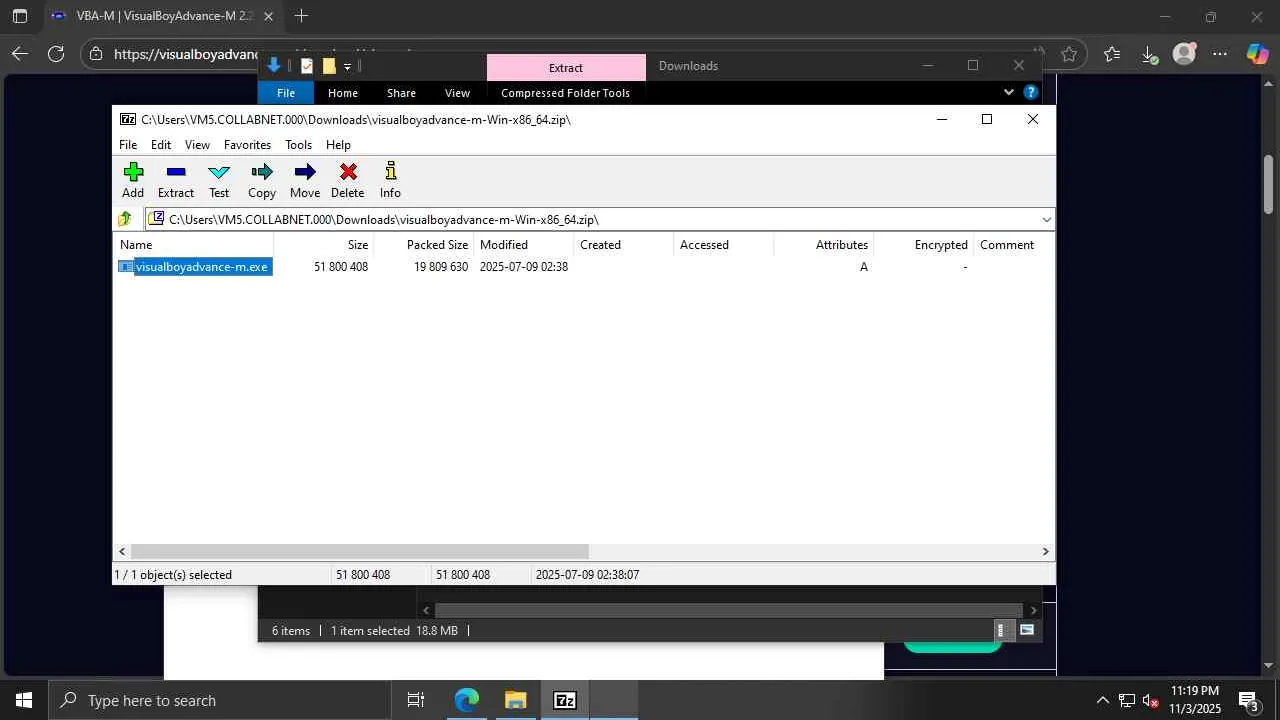Add this page to favorites with the star
The height and width of the screenshot is (720, 1280).
1069,54
